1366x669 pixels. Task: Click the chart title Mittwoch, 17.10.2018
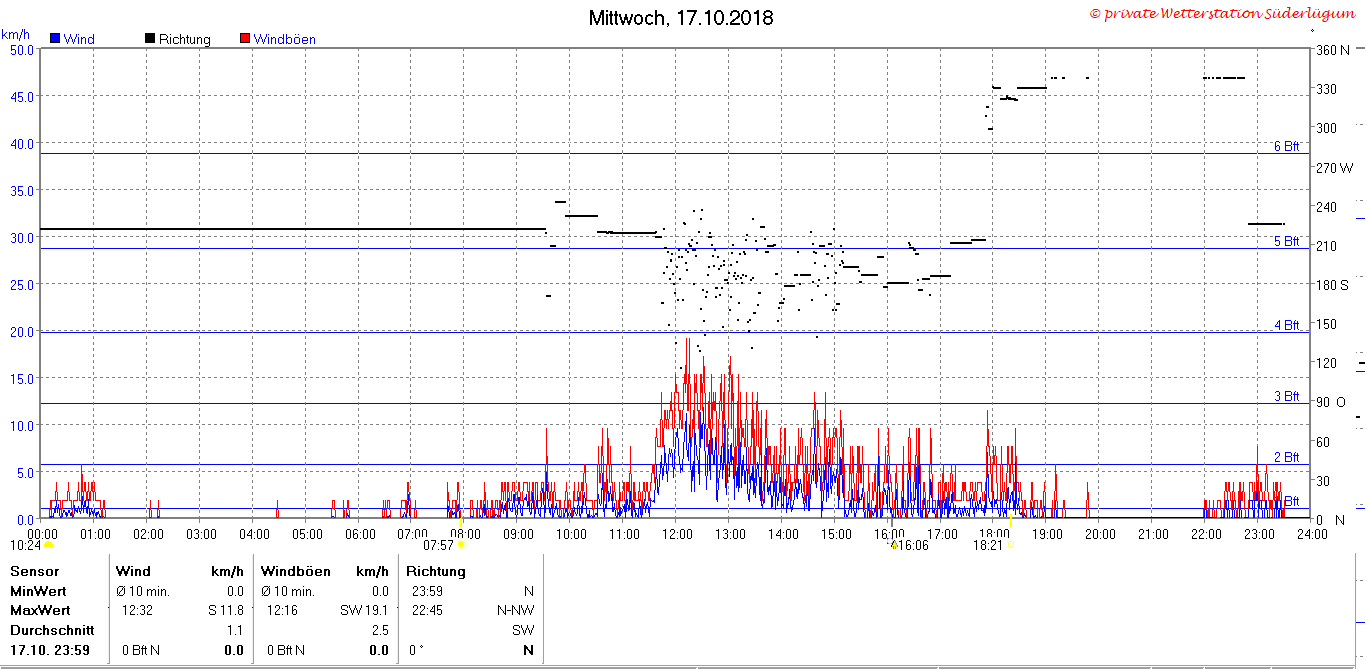(681, 18)
